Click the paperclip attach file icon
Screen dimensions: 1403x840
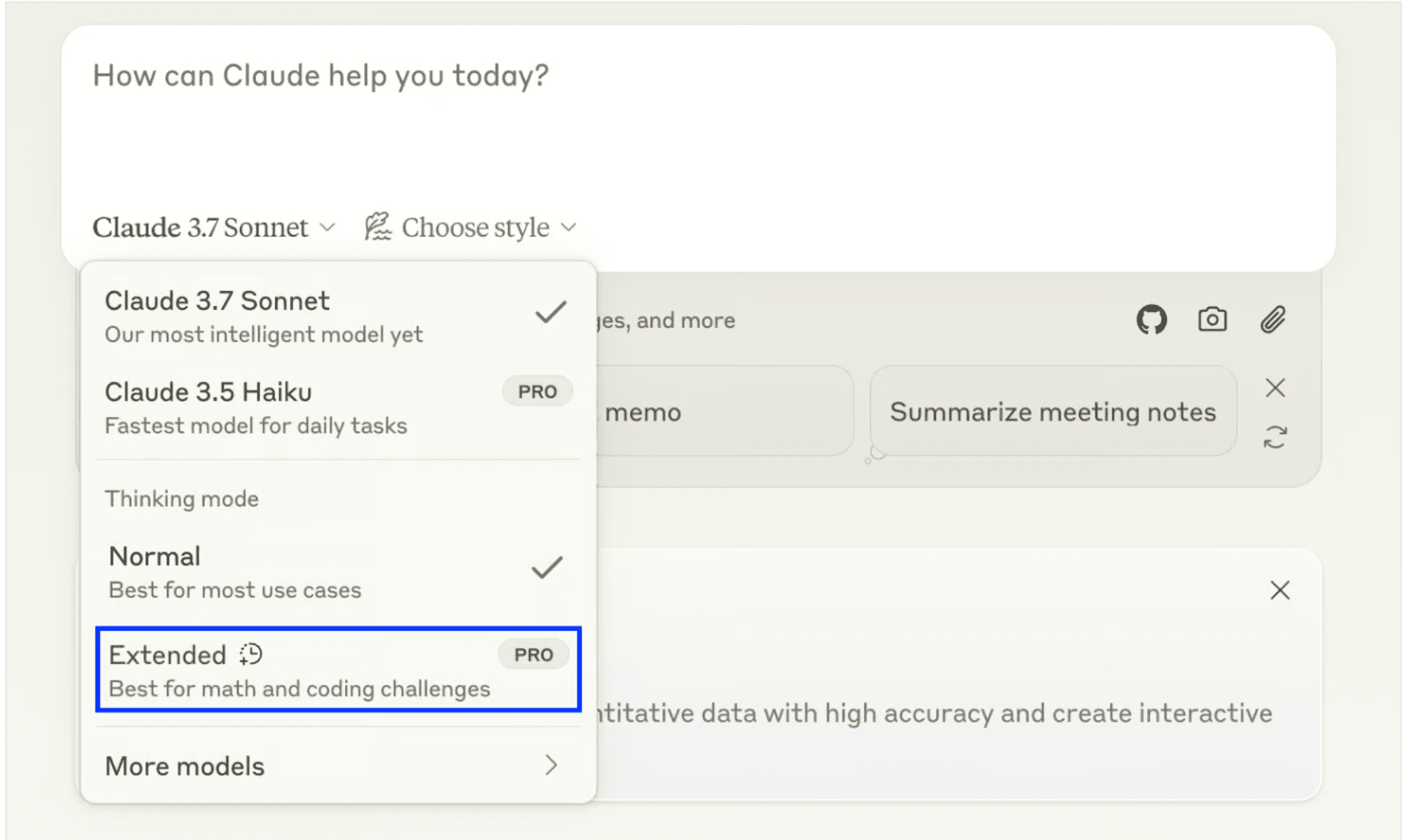(1273, 320)
